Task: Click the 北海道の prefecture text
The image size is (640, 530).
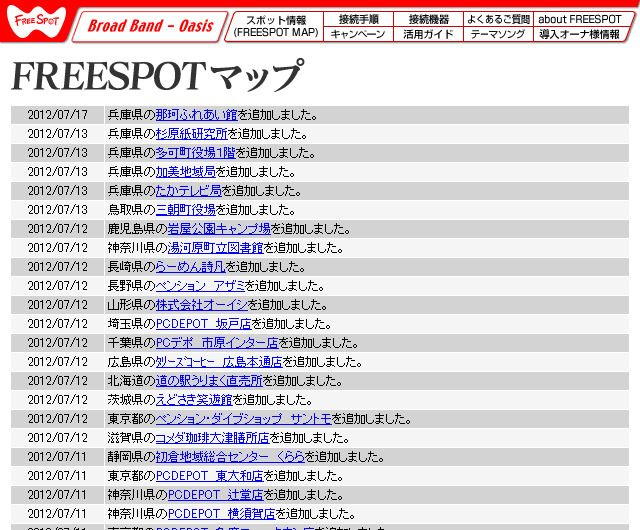Action: coord(131,381)
